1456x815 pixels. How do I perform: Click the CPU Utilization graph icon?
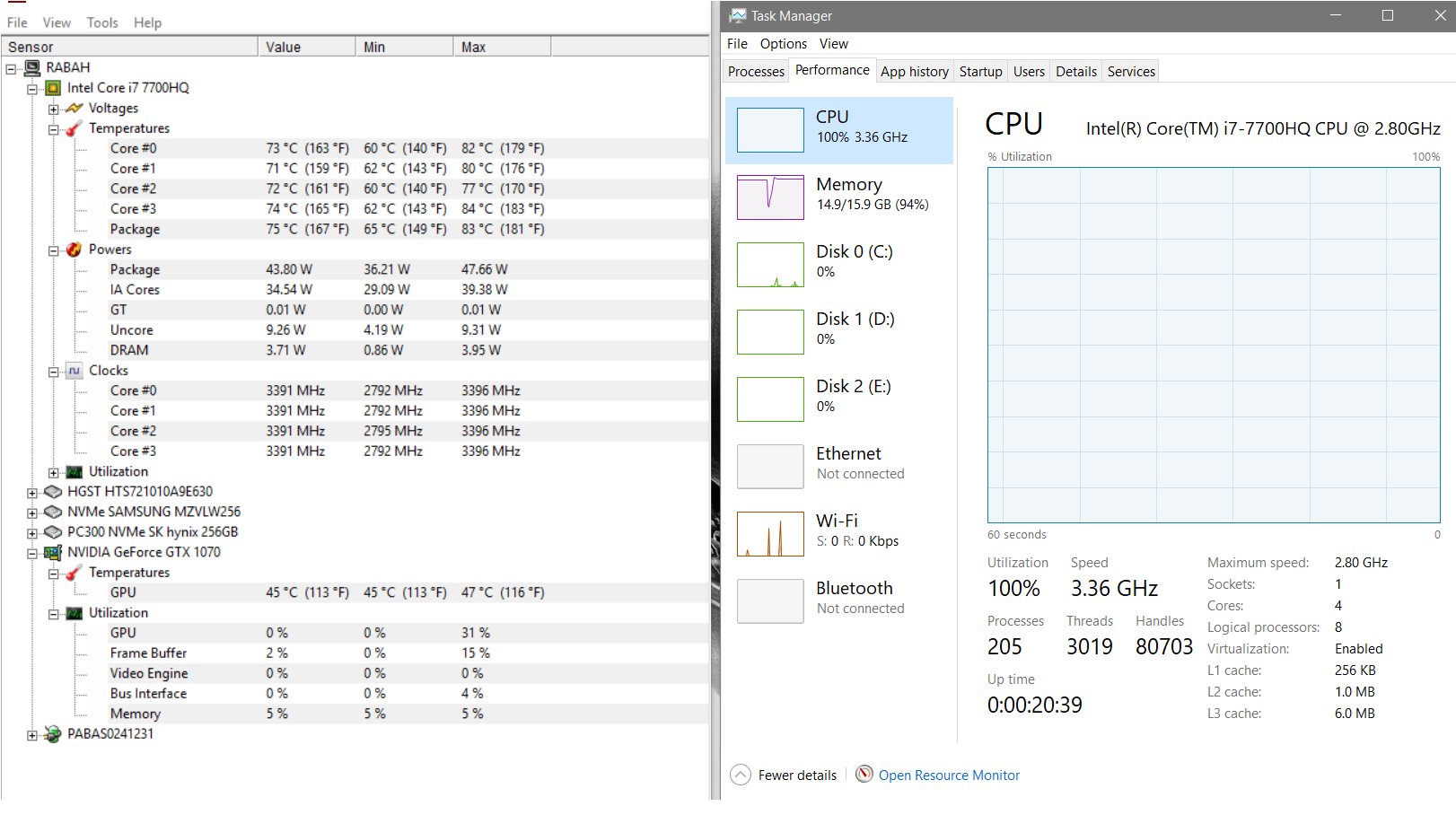pos(75,472)
